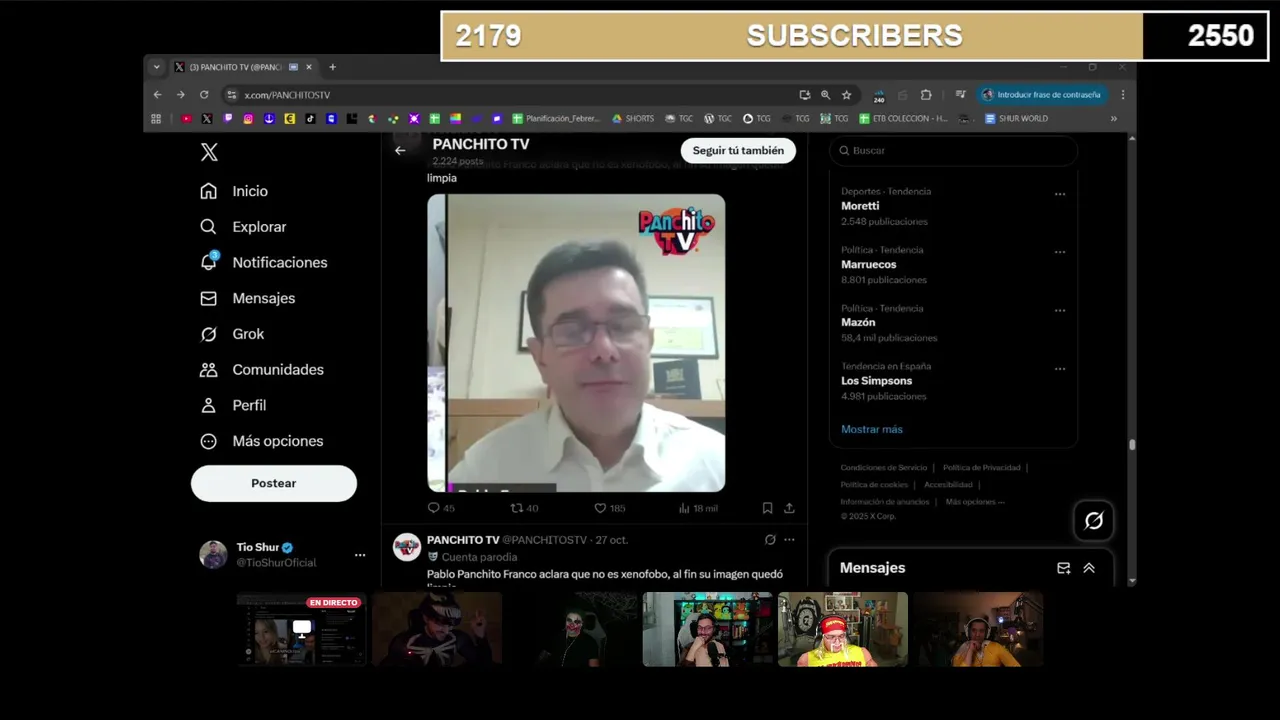Select the EN DIRECTO stream thumbnail
Screen dimensions: 1280x720
point(301,629)
